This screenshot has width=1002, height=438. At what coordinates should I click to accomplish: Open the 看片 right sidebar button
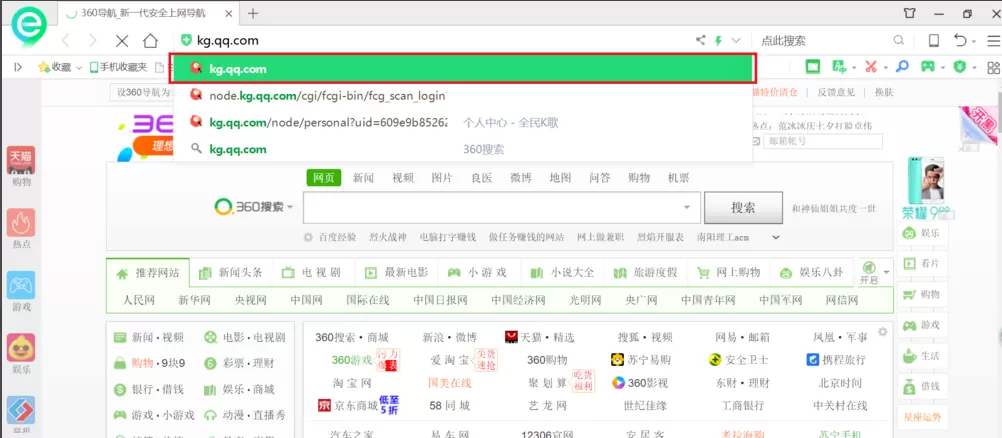click(x=922, y=263)
